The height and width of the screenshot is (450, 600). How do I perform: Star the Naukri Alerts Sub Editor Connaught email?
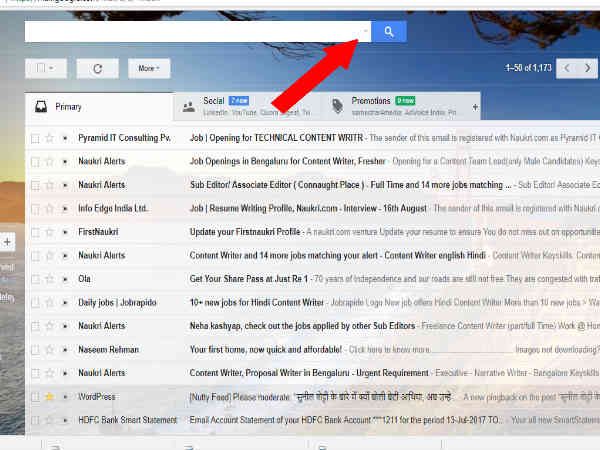pos(49,185)
